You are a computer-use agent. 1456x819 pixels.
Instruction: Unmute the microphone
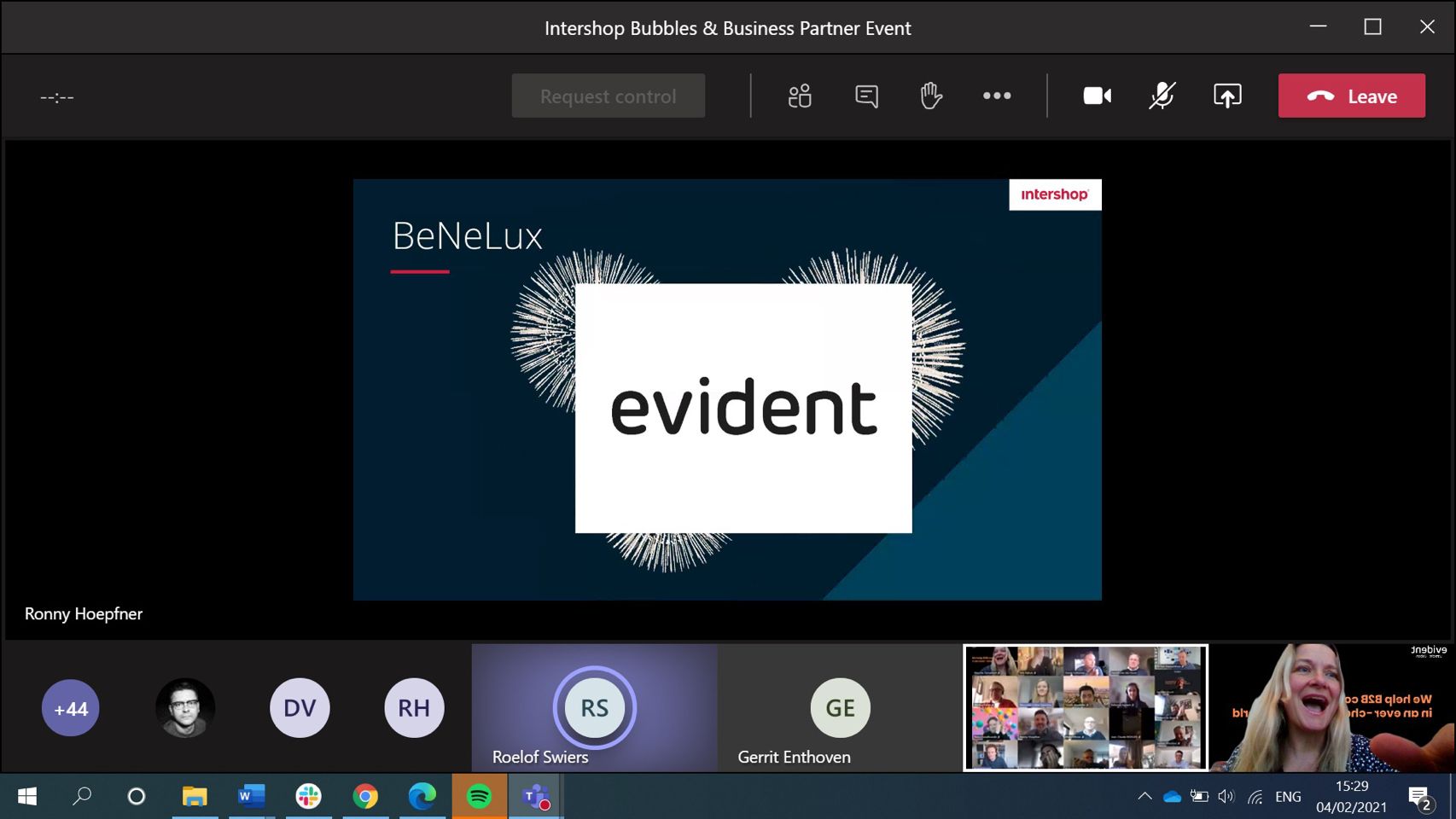click(x=1162, y=96)
